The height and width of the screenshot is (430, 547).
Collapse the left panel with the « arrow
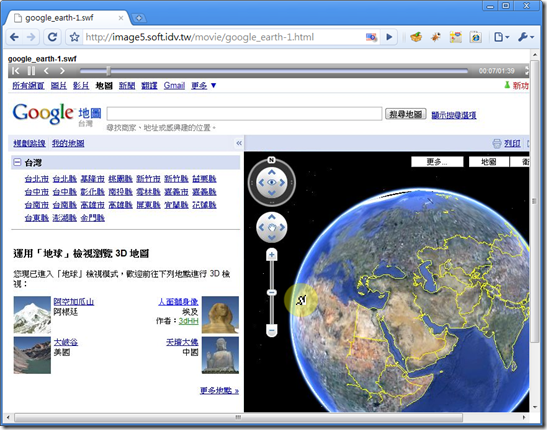click(239, 143)
